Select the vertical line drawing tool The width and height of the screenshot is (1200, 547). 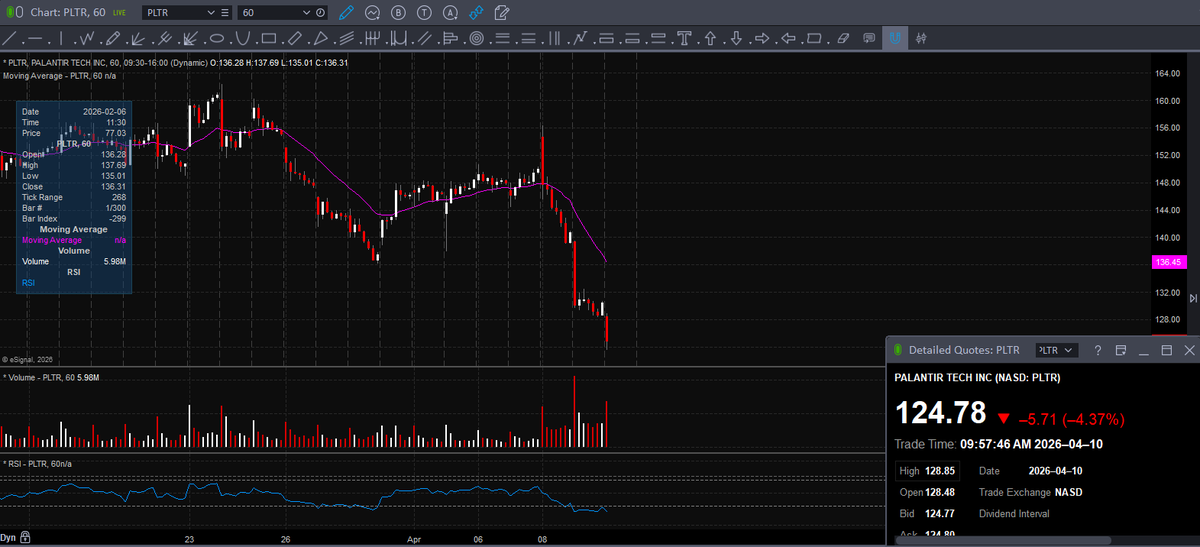(x=61, y=38)
